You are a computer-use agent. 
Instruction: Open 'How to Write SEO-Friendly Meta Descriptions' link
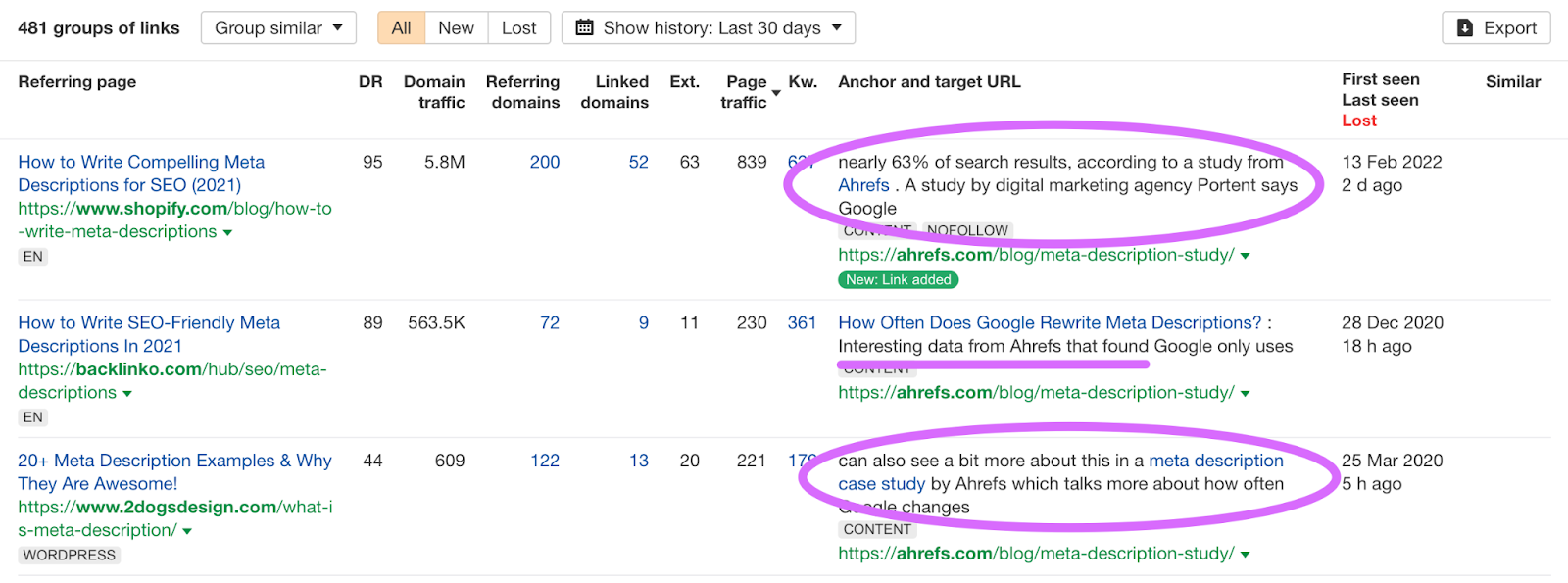(x=149, y=334)
